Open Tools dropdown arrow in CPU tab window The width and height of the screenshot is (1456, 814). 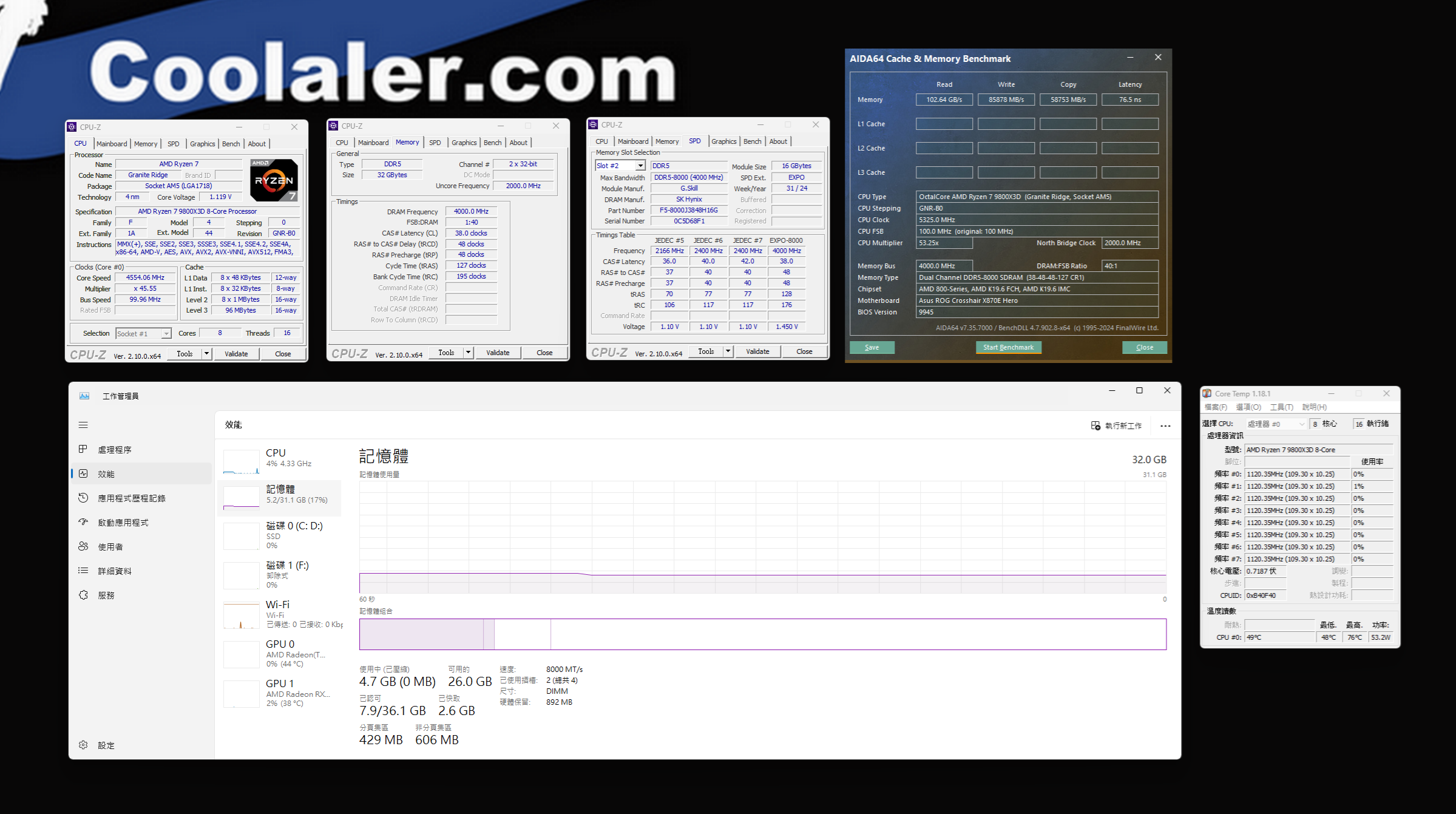tap(206, 353)
